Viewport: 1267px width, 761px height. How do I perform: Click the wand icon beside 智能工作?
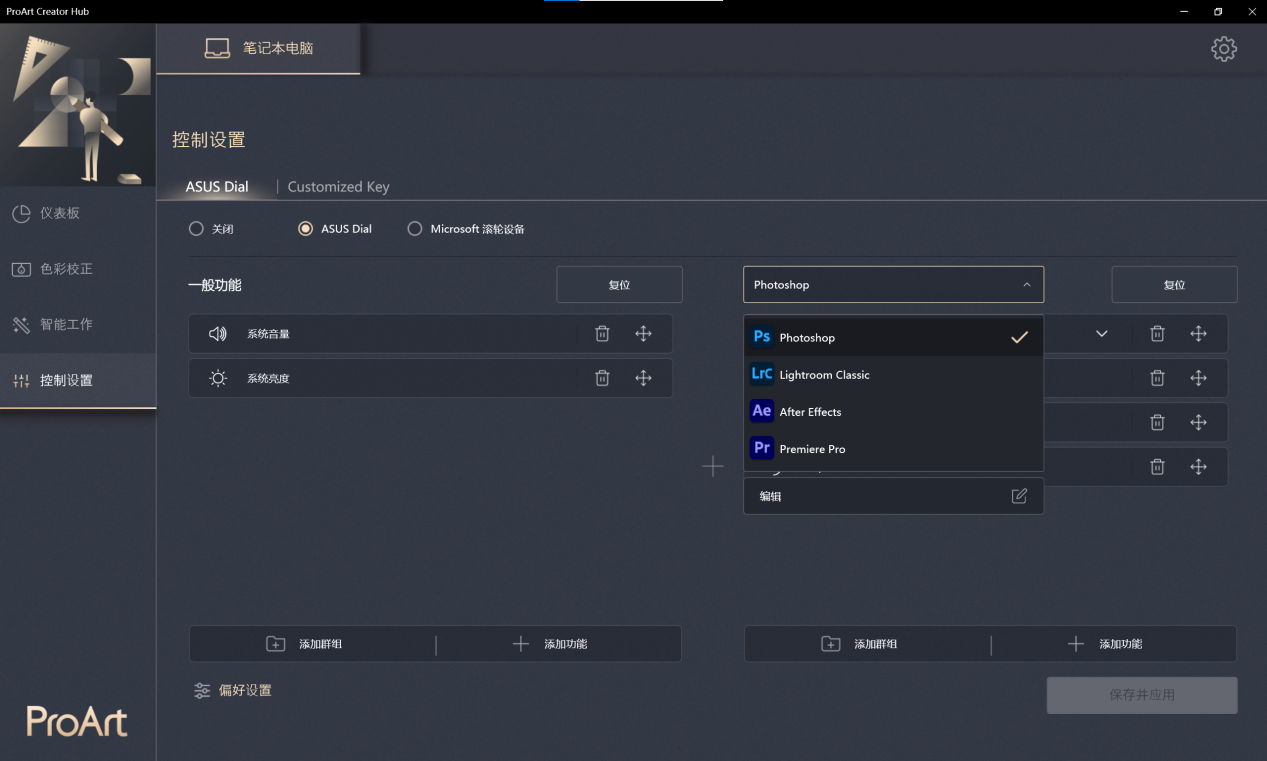21,325
